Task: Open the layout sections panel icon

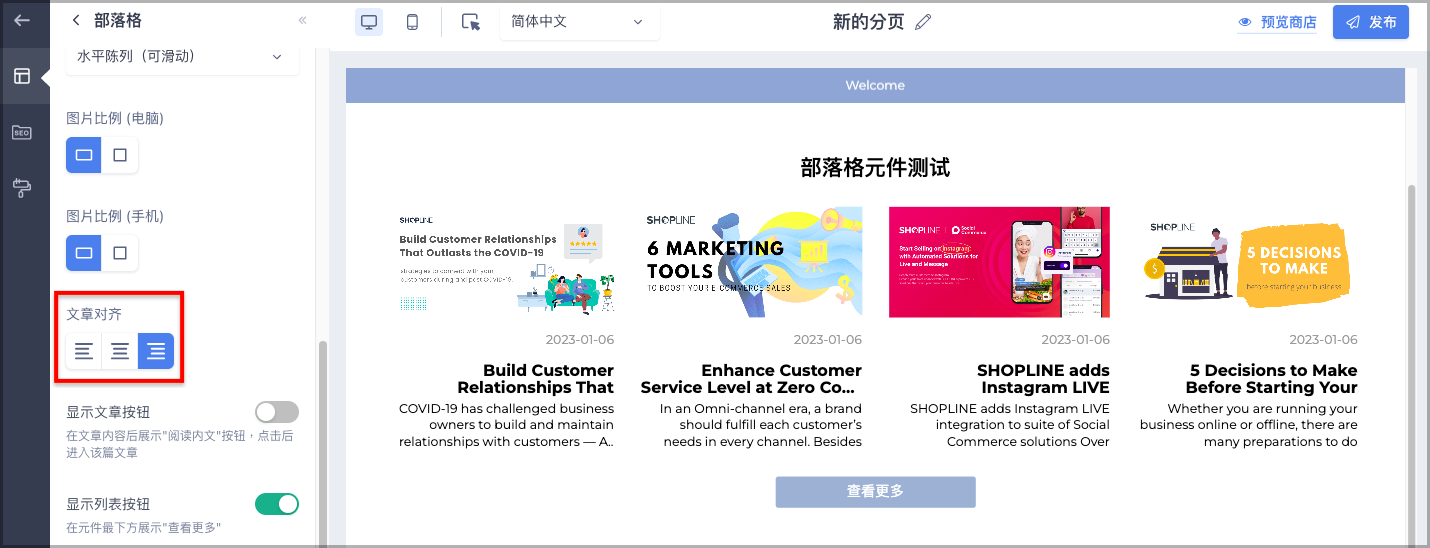Action: click(x=22, y=76)
